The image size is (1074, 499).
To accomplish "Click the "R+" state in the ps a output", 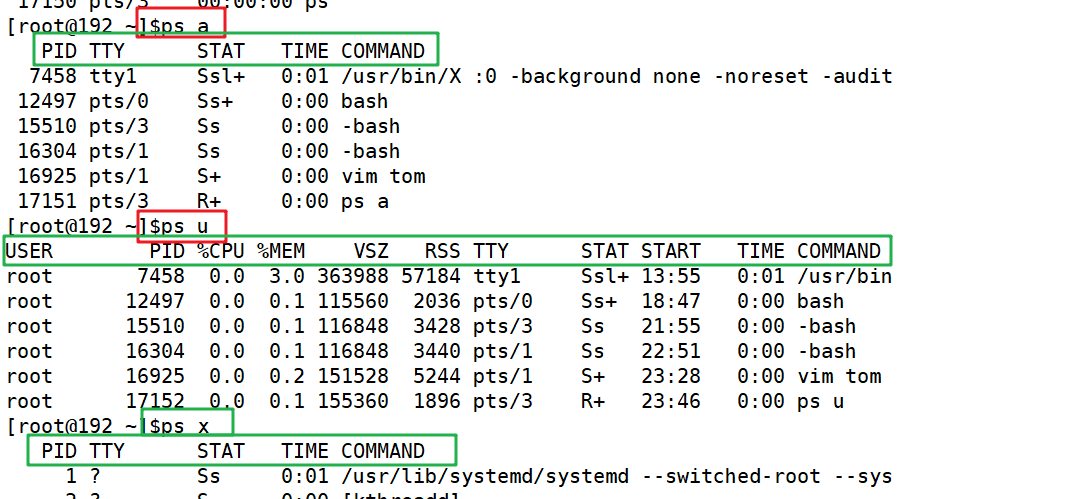I will [x=210, y=201].
